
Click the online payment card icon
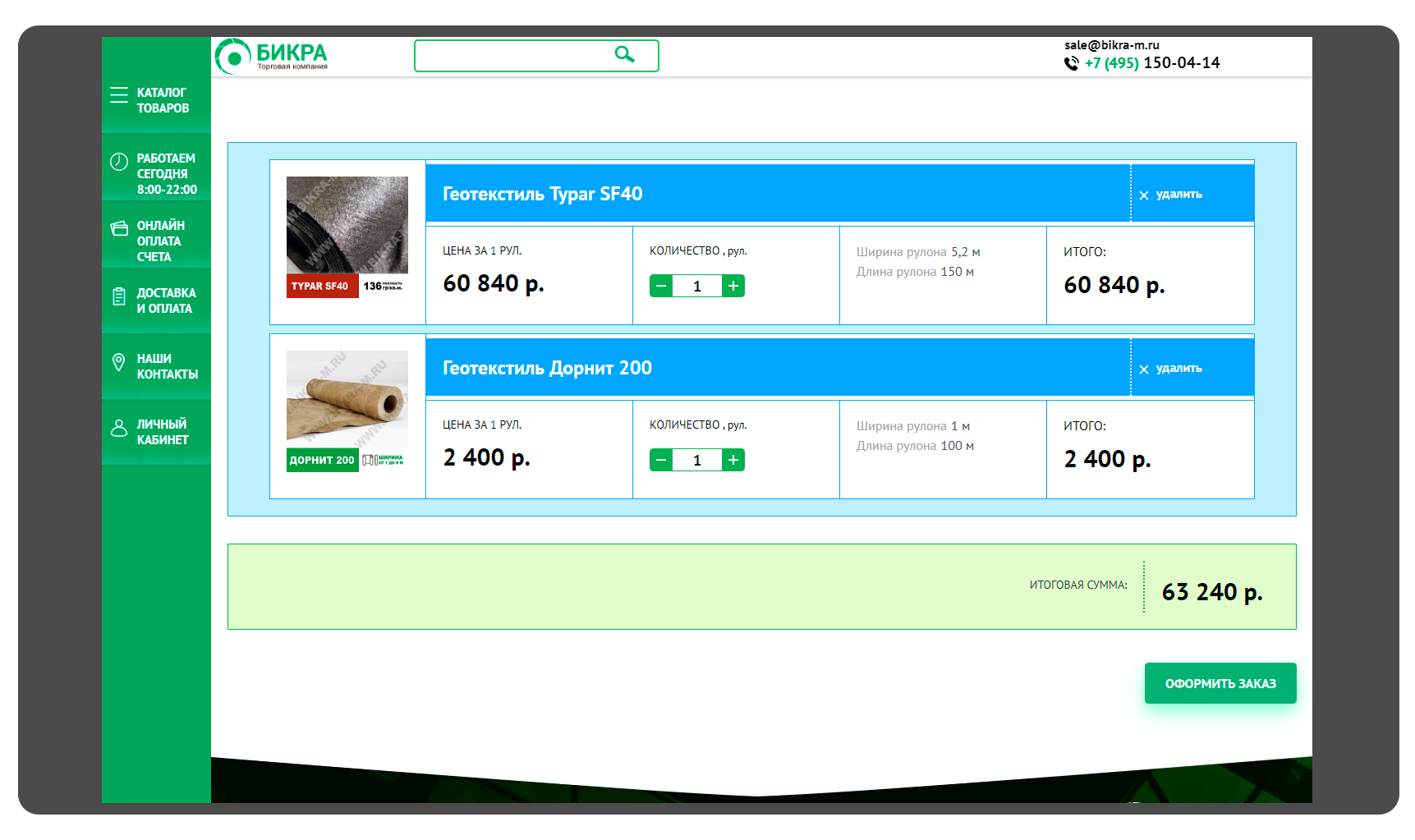(119, 228)
